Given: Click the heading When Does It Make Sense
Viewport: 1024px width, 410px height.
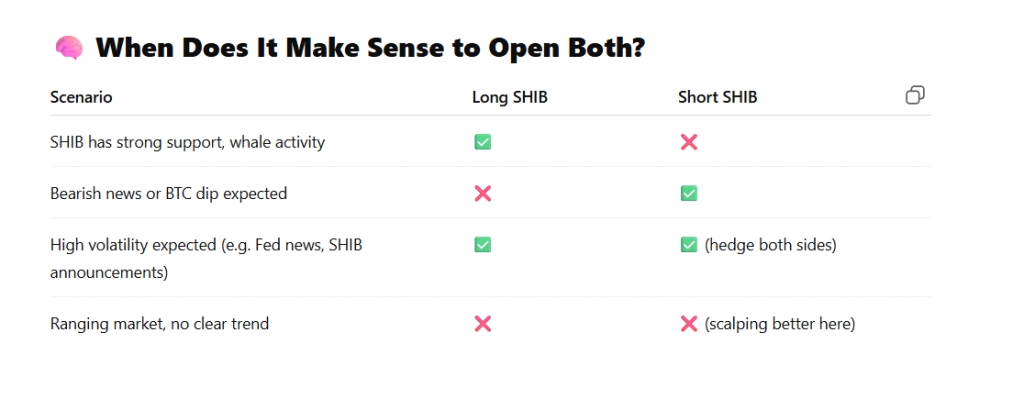Looking at the screenshot, I should point(370,48).
